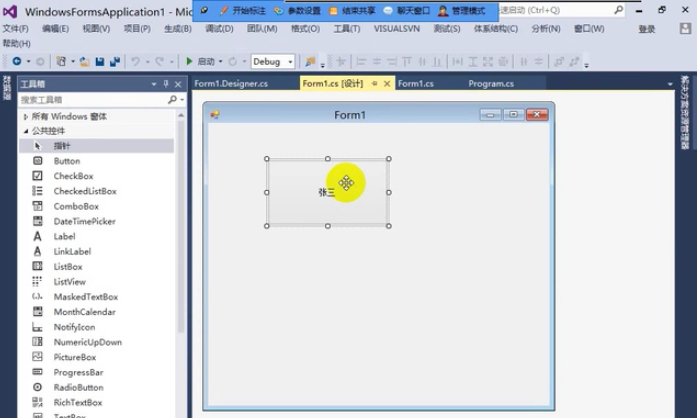Open the toolbox search options dropdown arrow
697x418 pixels.
tap(182, 100)
